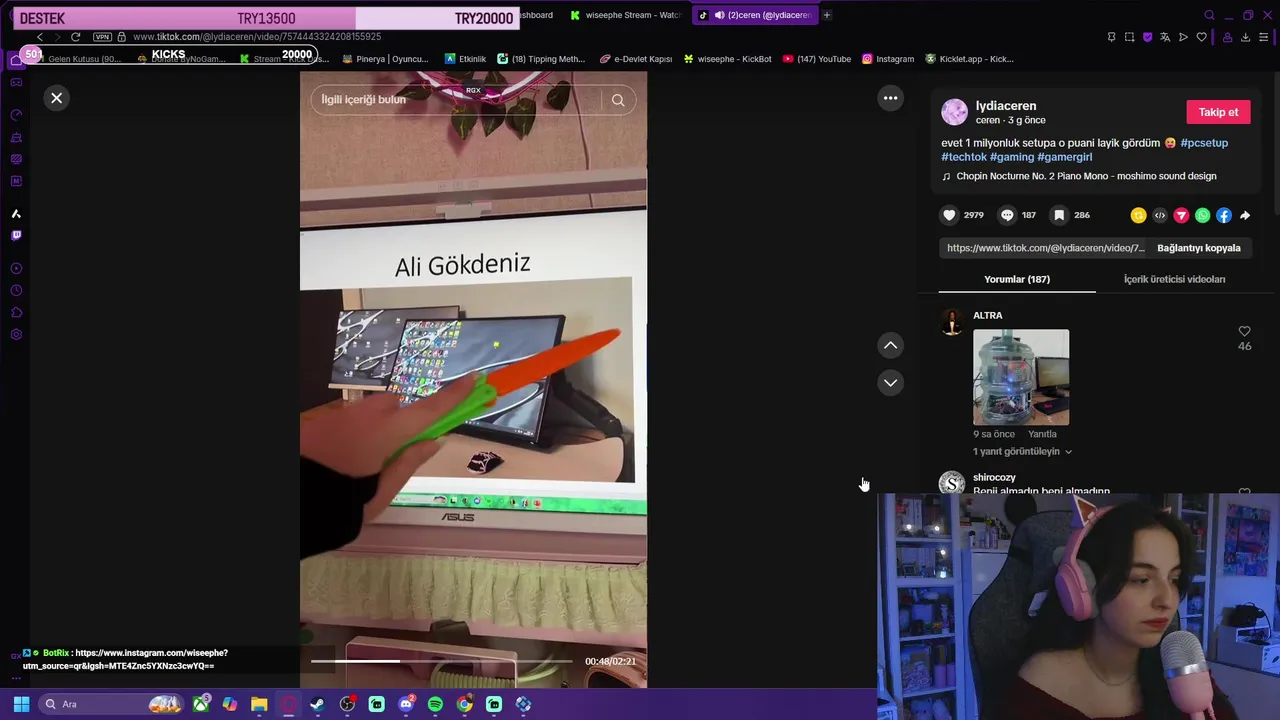Image resolution: width=1280 pixels, height=720 pixels.
Task: Repost the video using yellow icon
Action: click(x=1138, y=215)
